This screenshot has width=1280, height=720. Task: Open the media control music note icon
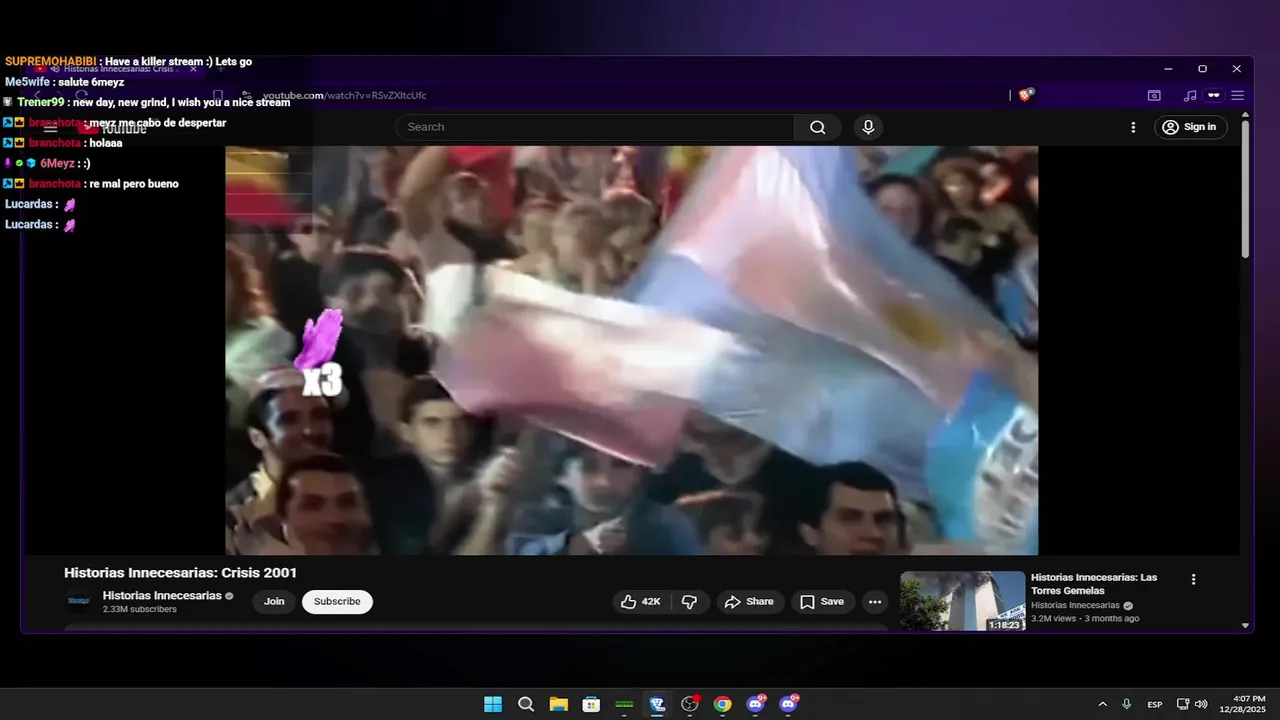(x=1189, y=96)
